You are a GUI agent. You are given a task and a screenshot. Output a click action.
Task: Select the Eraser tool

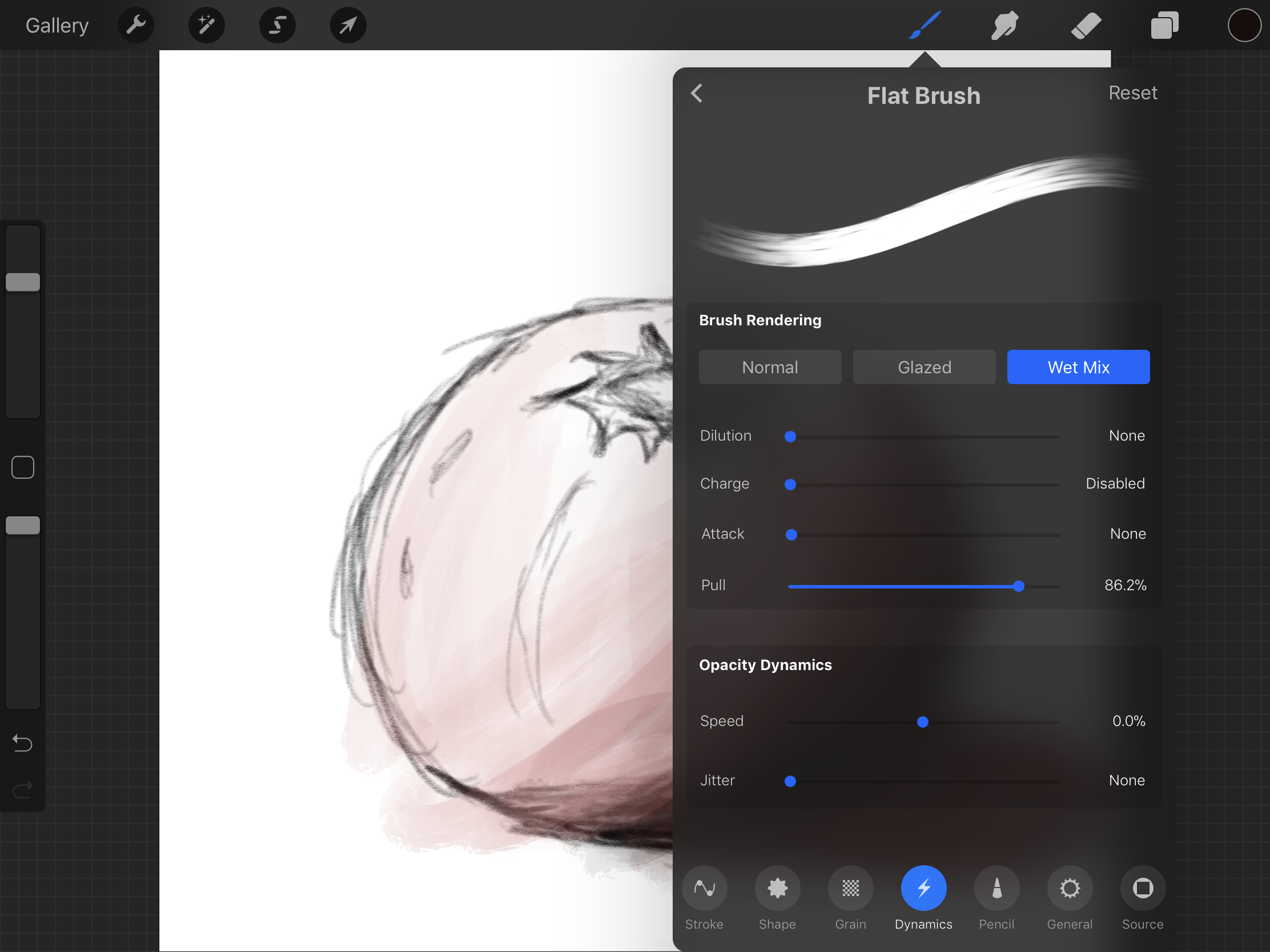[1085, 25]
